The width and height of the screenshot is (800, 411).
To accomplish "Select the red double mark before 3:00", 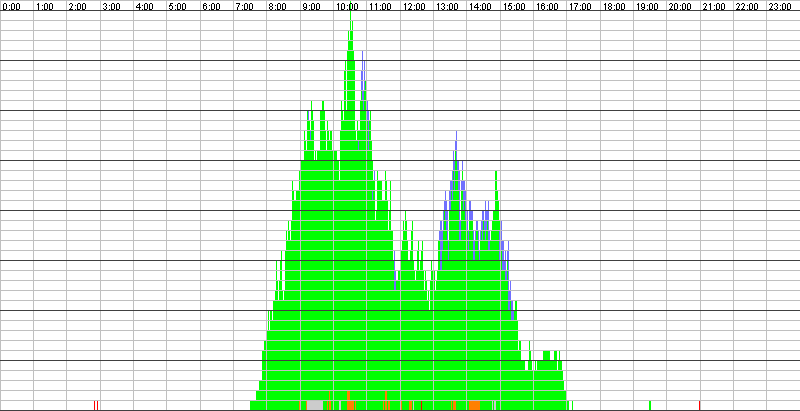I will tap(96, 405).
